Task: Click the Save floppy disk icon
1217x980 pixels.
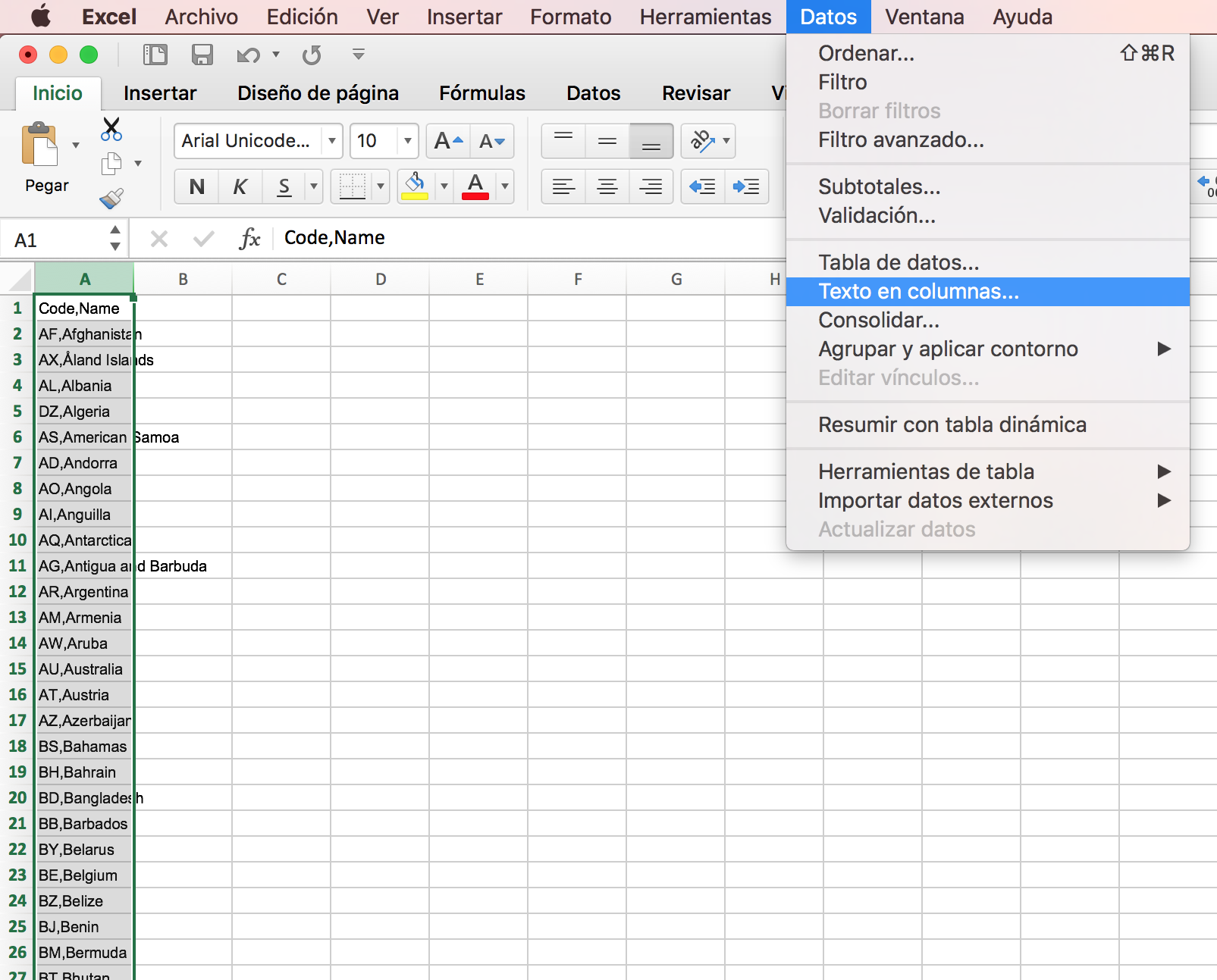Action: (x=202, y=55)
